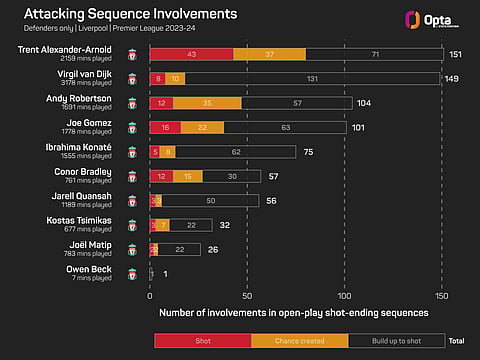Click Andy Robertson's orange 35 chance segment
Screen dimensions: 480x360
(x=207, y=103)
